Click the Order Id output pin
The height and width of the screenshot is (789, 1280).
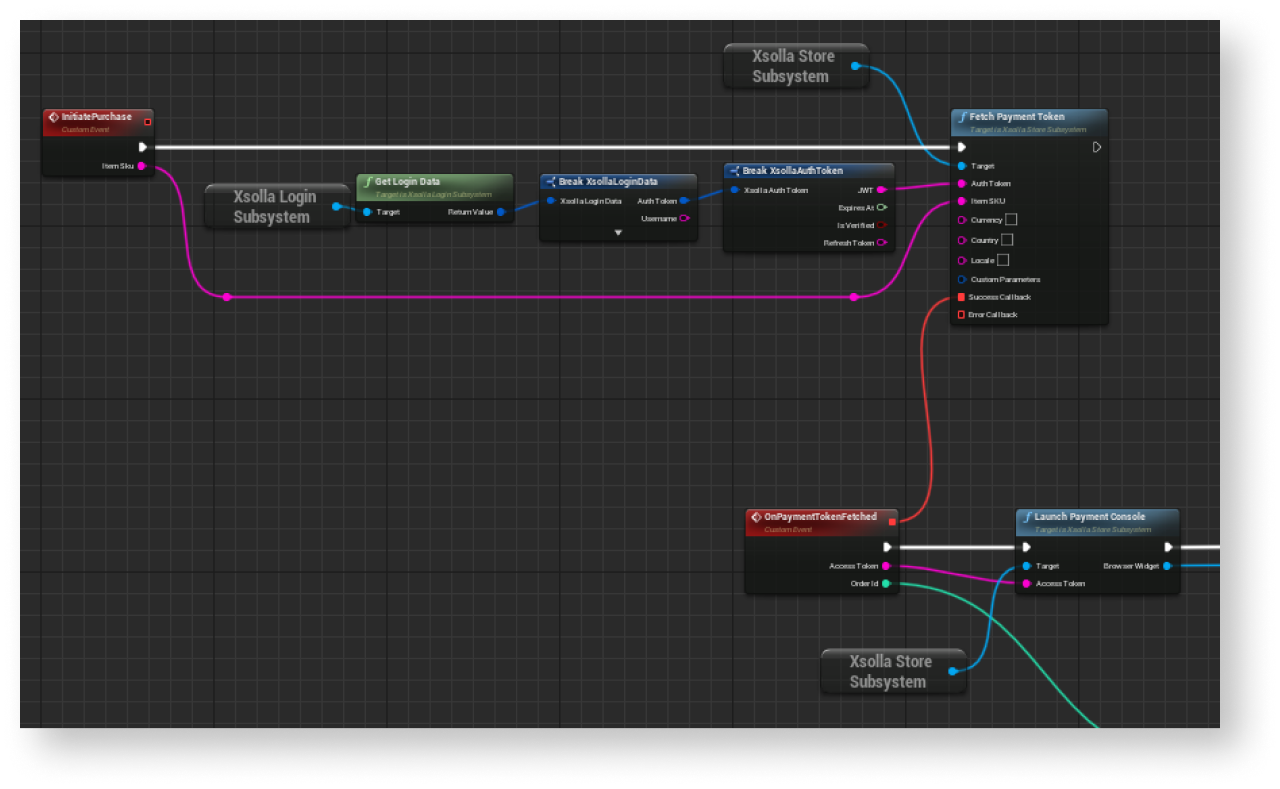tap(886, 583)
